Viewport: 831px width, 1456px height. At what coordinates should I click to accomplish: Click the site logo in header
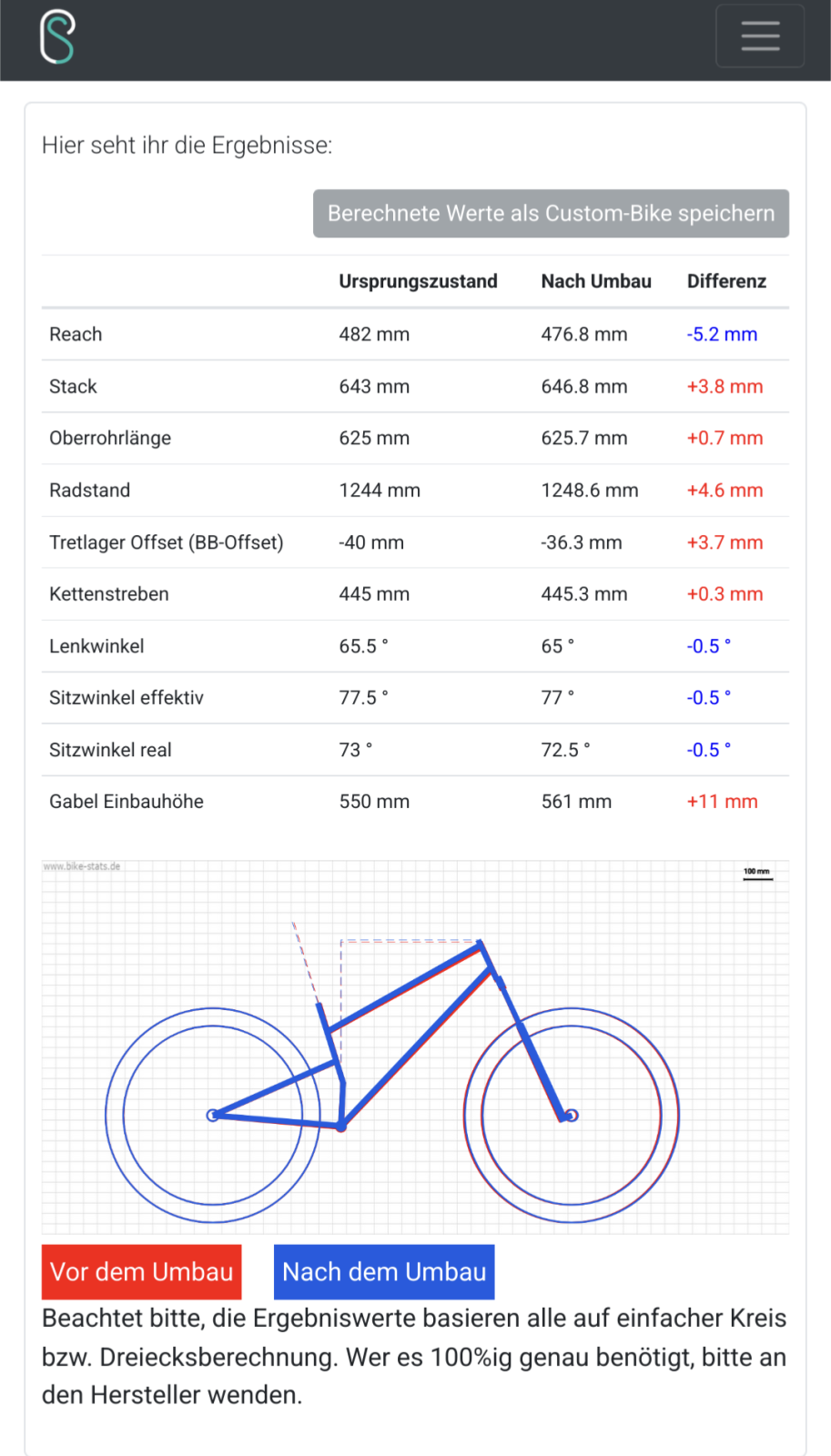click(x=57, y=36)
